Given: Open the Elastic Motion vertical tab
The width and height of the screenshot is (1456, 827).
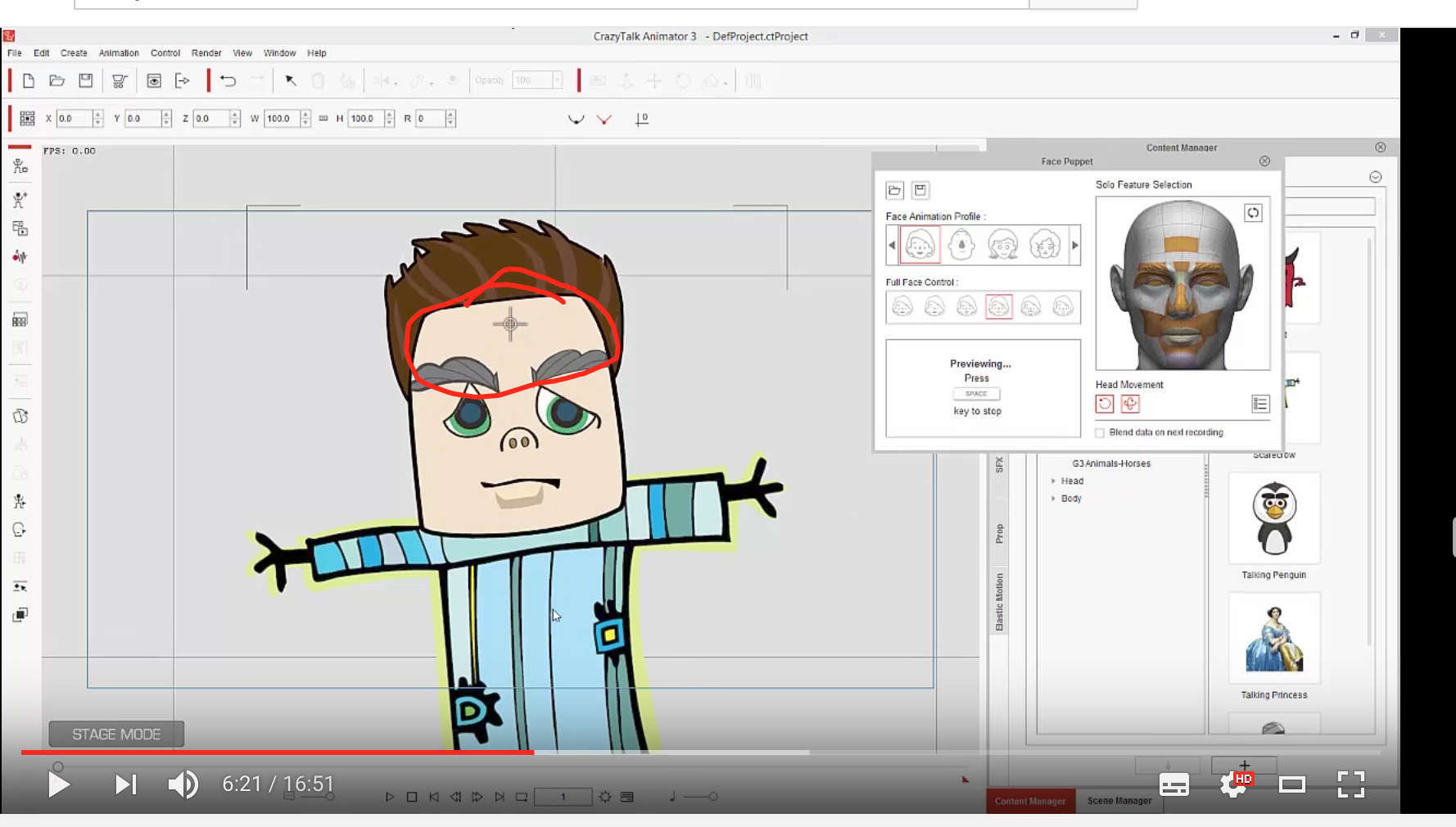Looking at the screenshot, I should (x=999, y=602).
